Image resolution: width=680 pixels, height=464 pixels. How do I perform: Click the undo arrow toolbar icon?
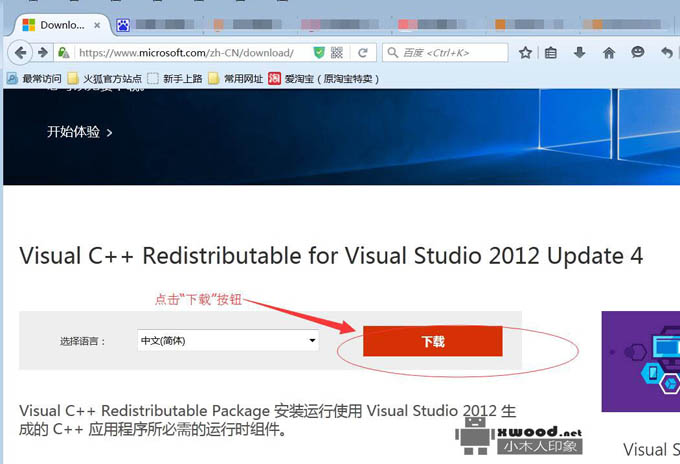[667, 53]
